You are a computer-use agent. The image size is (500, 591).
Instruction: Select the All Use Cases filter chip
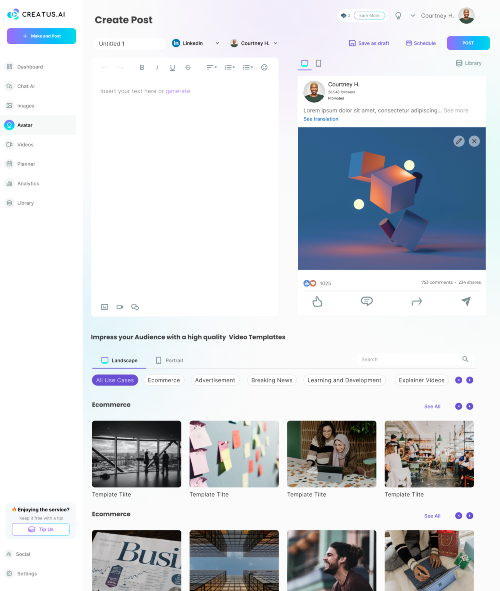(115, 380)
